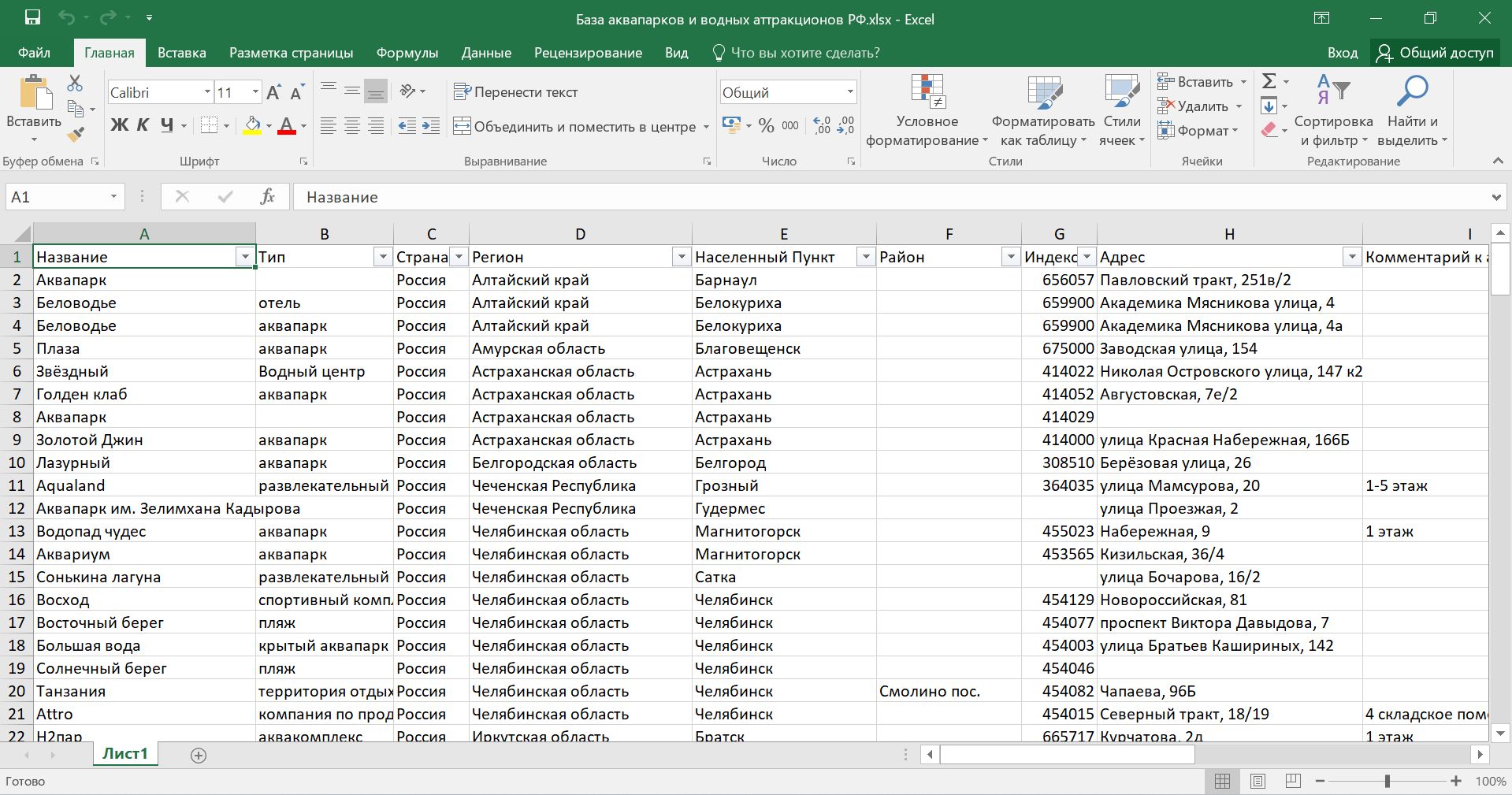
Task: Open the number format Общий dropdown
Action: click(850, 92)
